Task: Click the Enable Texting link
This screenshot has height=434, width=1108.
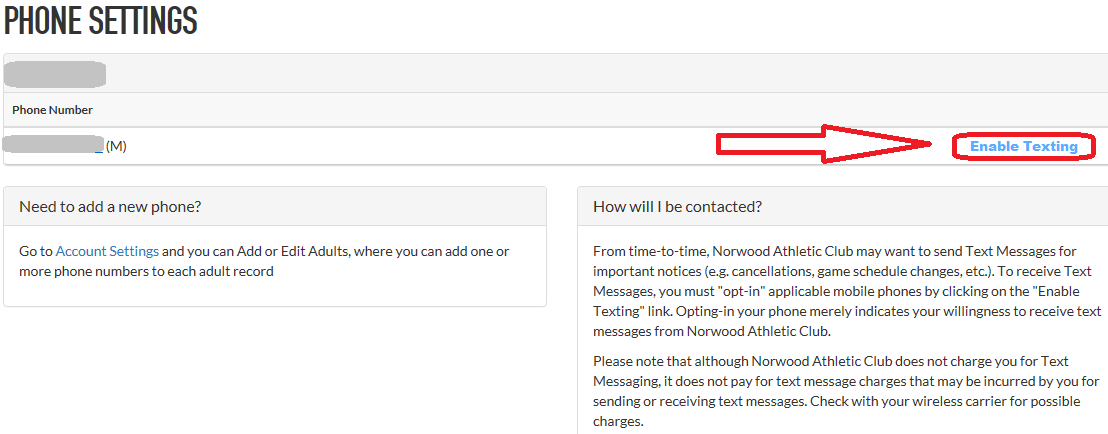Action: click(1023, 147)
